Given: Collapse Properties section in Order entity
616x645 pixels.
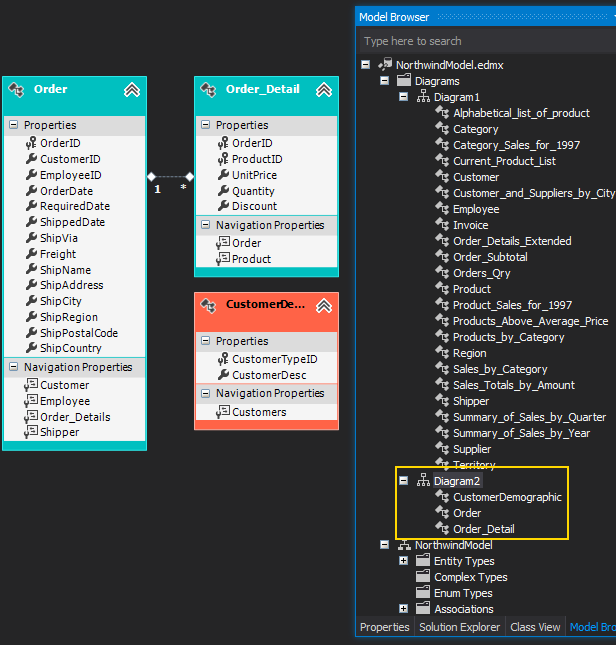Looking at the screenshot, I should tap(14, 125).
